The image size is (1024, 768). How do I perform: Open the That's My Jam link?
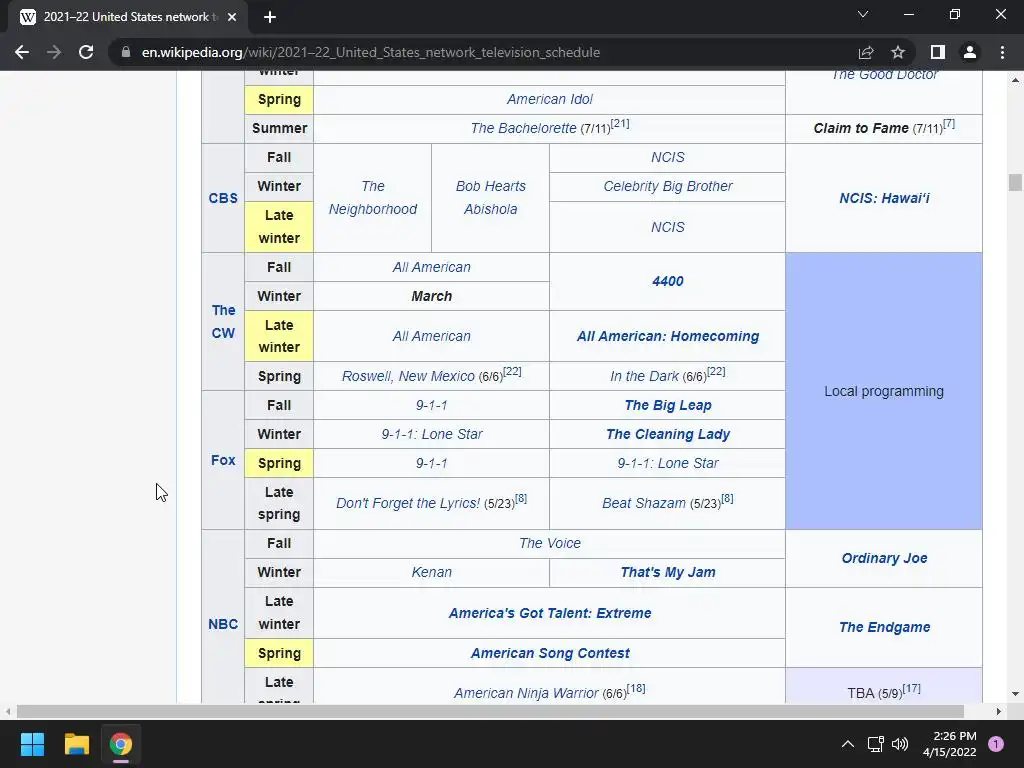coord(667,572)
